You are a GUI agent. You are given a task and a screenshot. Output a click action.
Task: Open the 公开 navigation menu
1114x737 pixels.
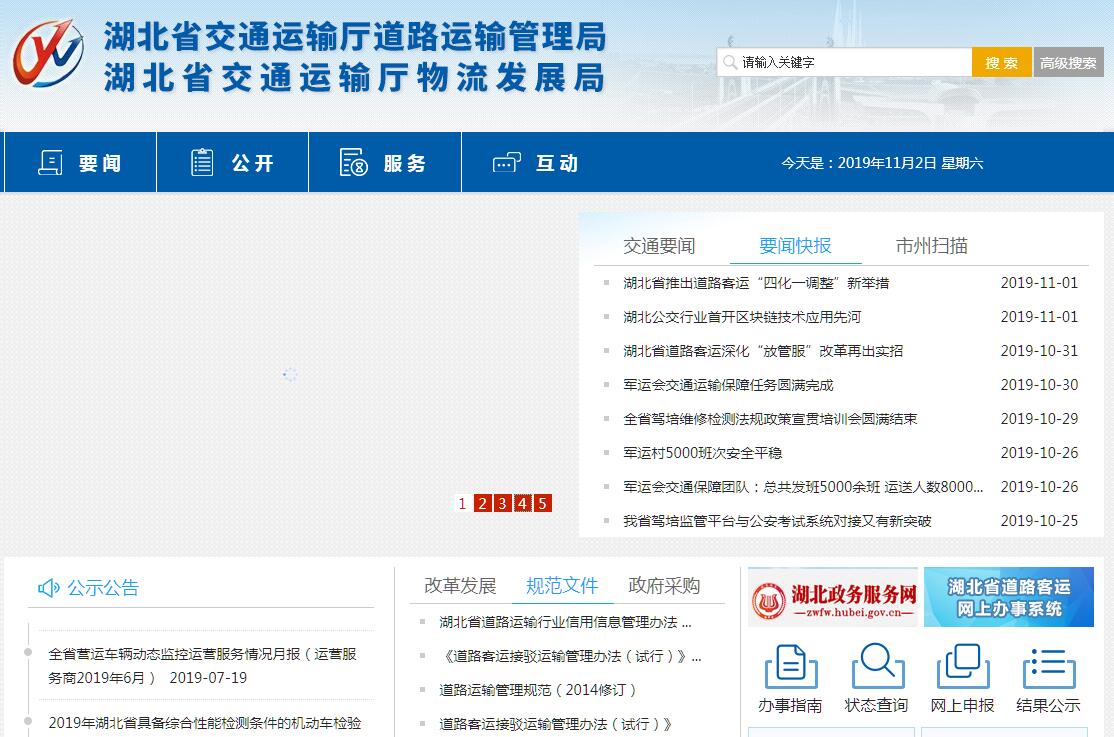point(232,162)
